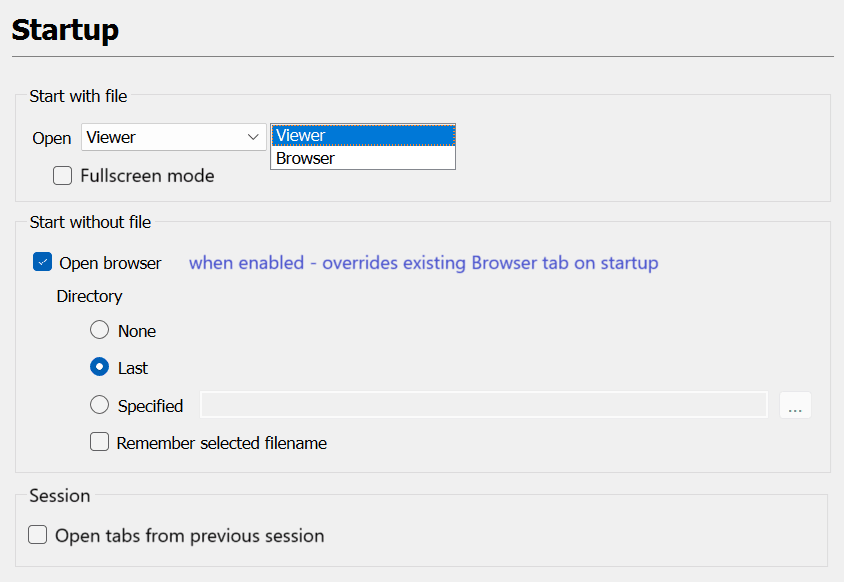Click the browse ellipsis button
The image size is (844, 582).
click(795, 405)
